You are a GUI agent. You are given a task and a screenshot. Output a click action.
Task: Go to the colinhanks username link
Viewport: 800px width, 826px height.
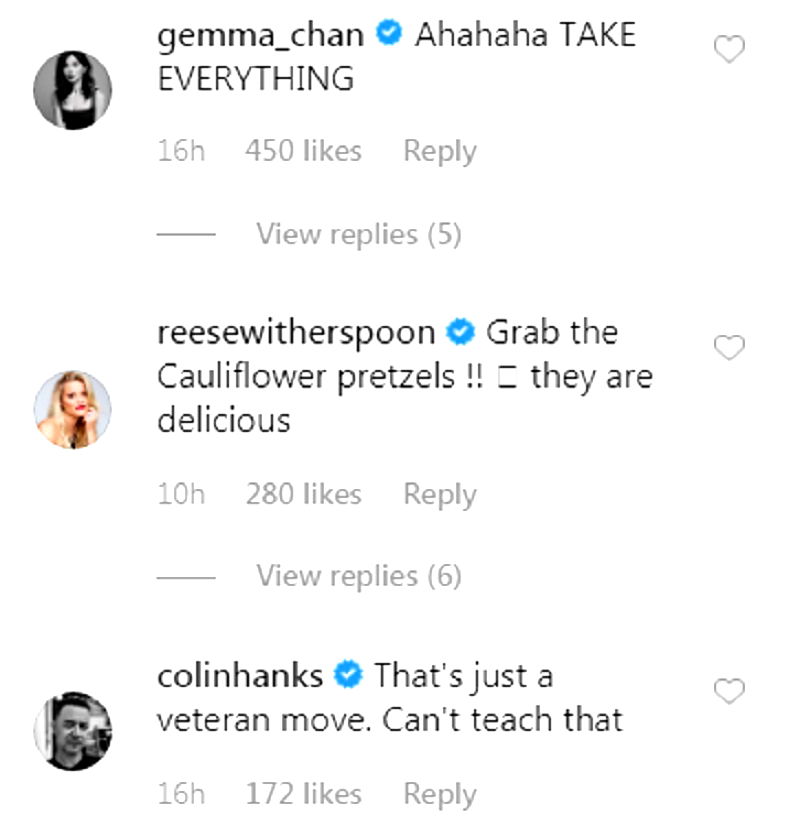click(240, 677)
